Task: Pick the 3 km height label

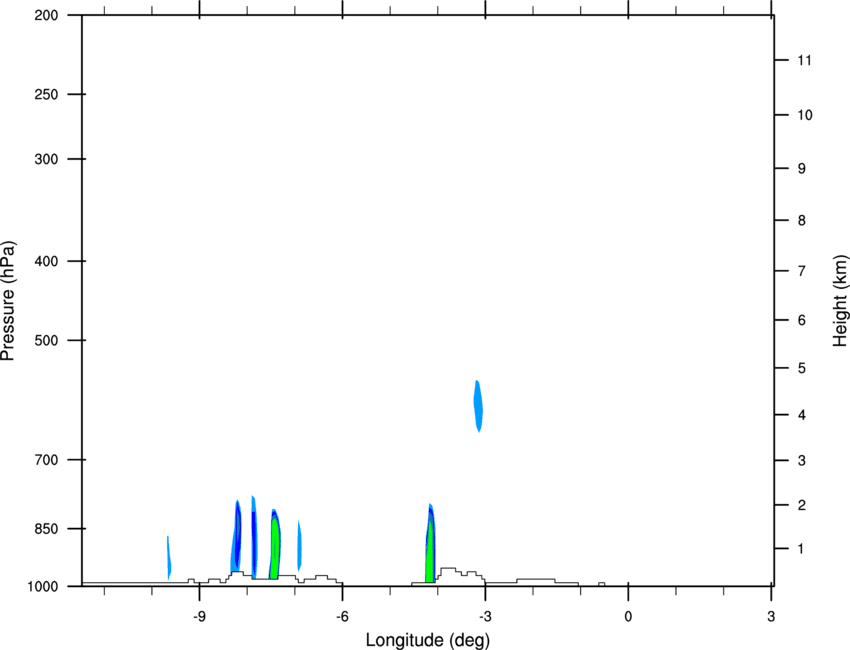Action: coord(802,461)
